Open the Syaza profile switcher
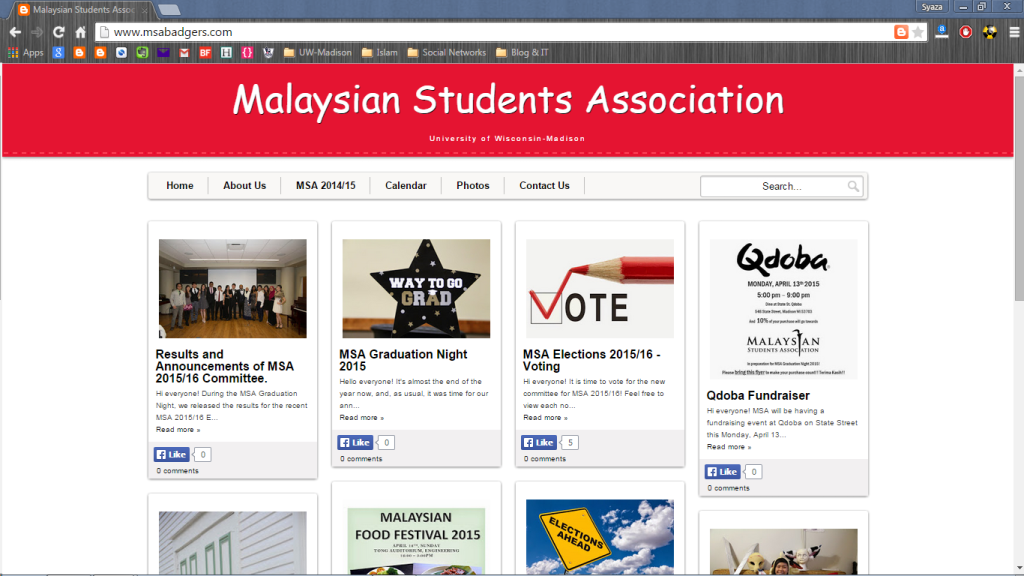This screenshot has width=1024, height=576. pos(932,7)
